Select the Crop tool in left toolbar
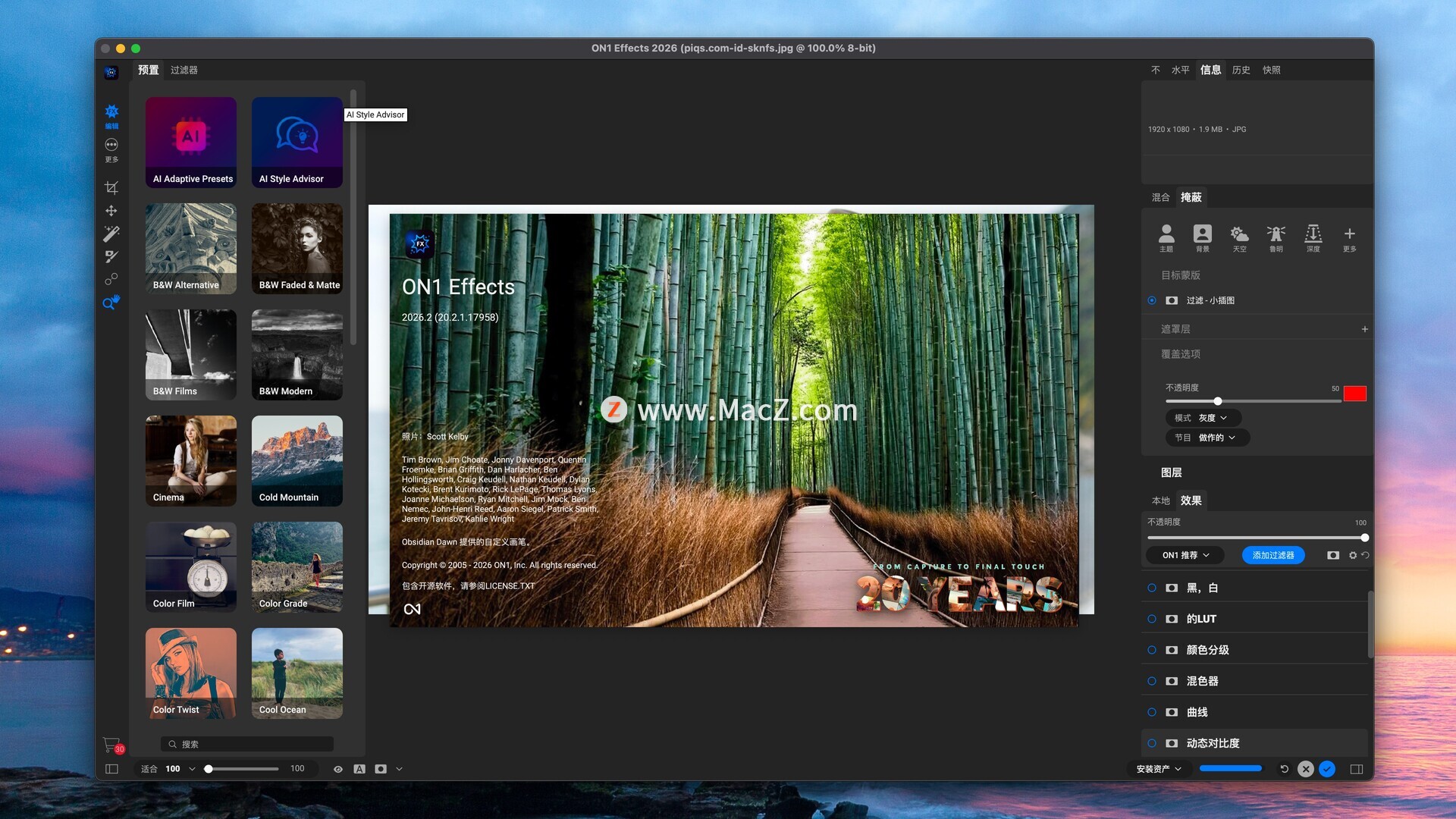This screenshot has width=1456, height=819. 111,187
